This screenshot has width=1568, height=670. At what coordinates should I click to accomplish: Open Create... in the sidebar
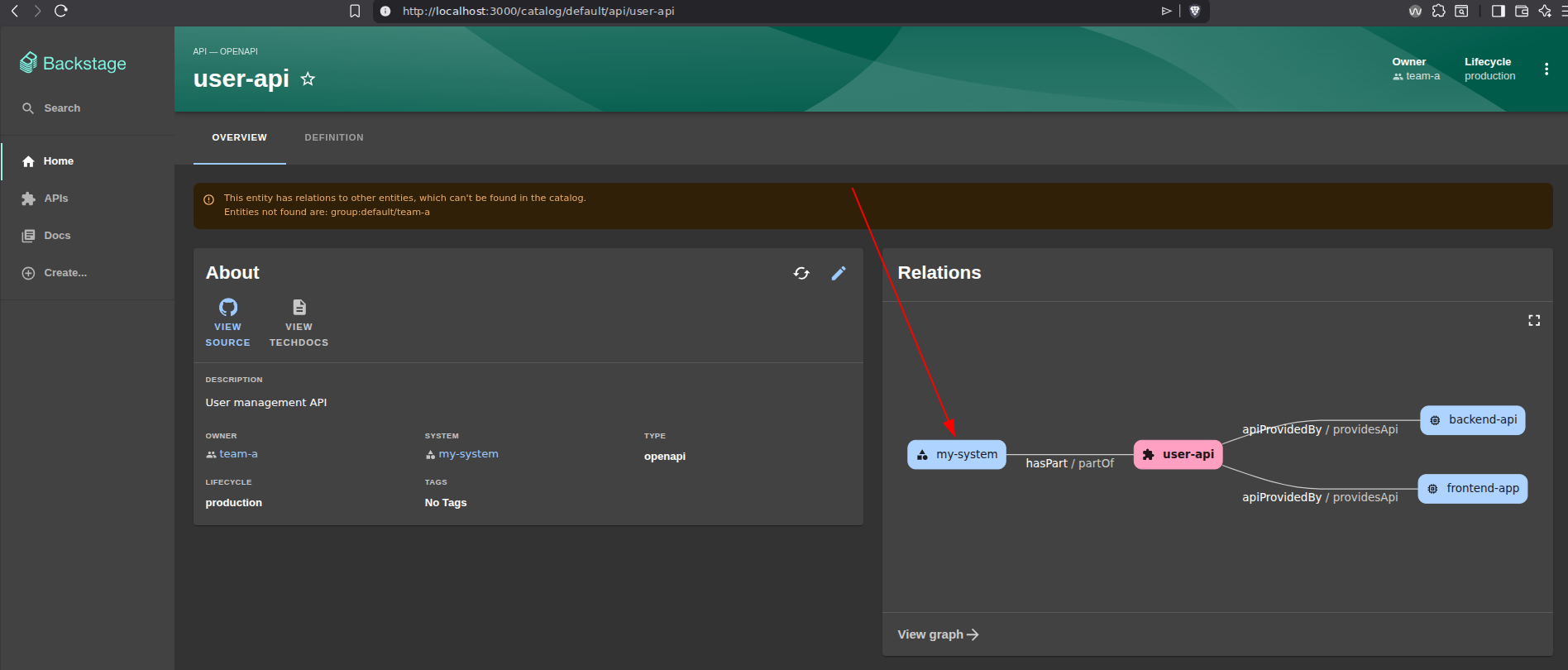coord(87,273)
